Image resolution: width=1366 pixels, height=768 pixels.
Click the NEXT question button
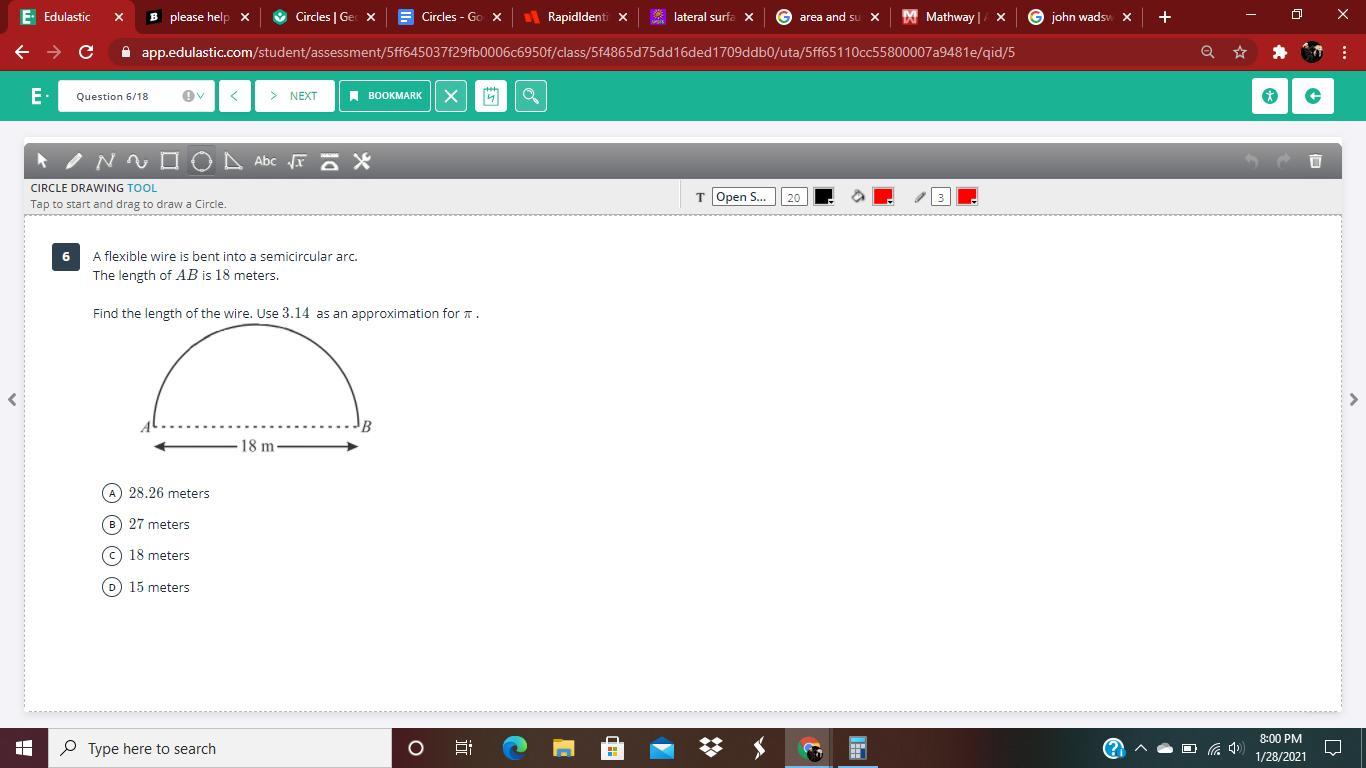point(295,96)
